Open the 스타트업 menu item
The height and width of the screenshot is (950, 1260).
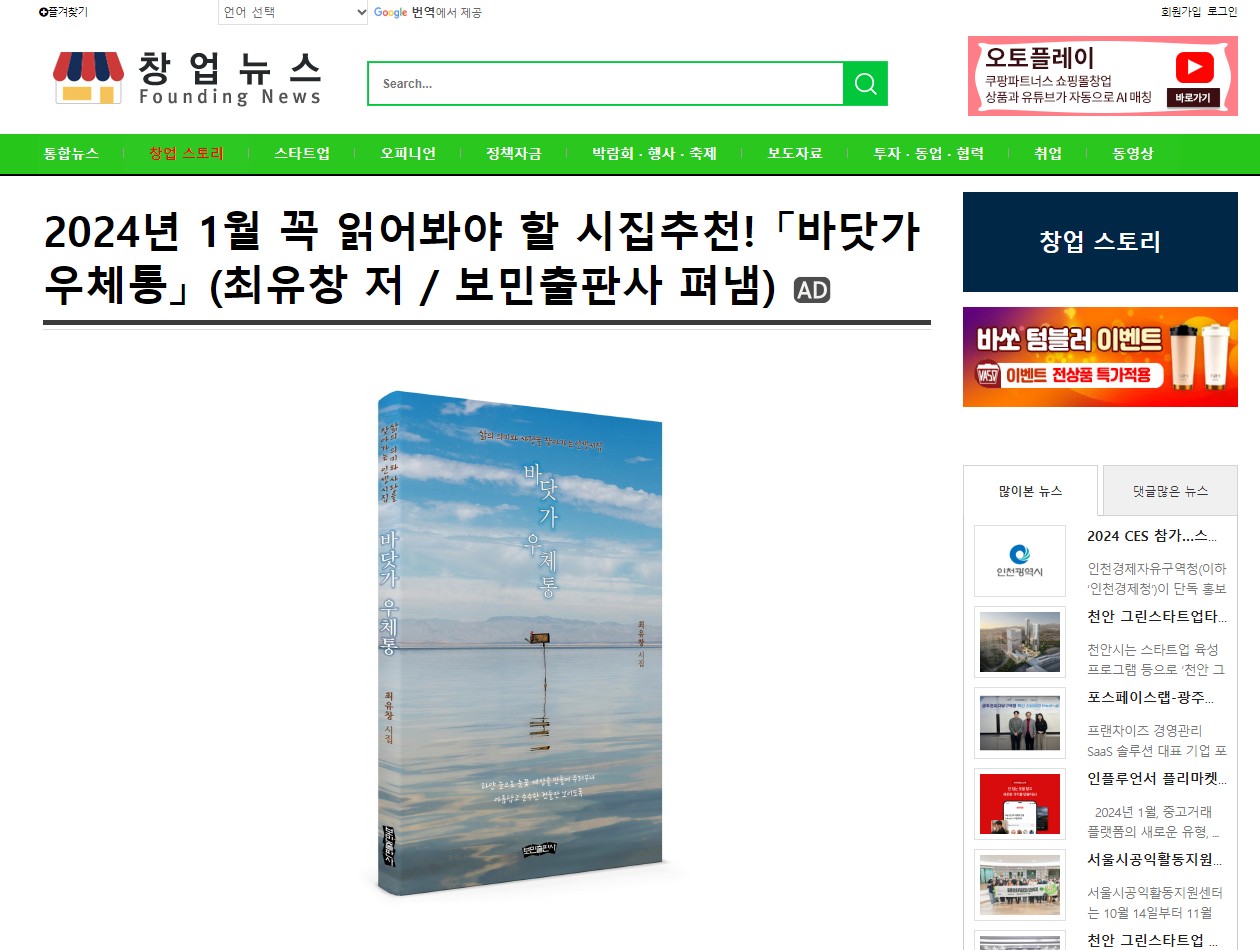click(x=302, y=154)
